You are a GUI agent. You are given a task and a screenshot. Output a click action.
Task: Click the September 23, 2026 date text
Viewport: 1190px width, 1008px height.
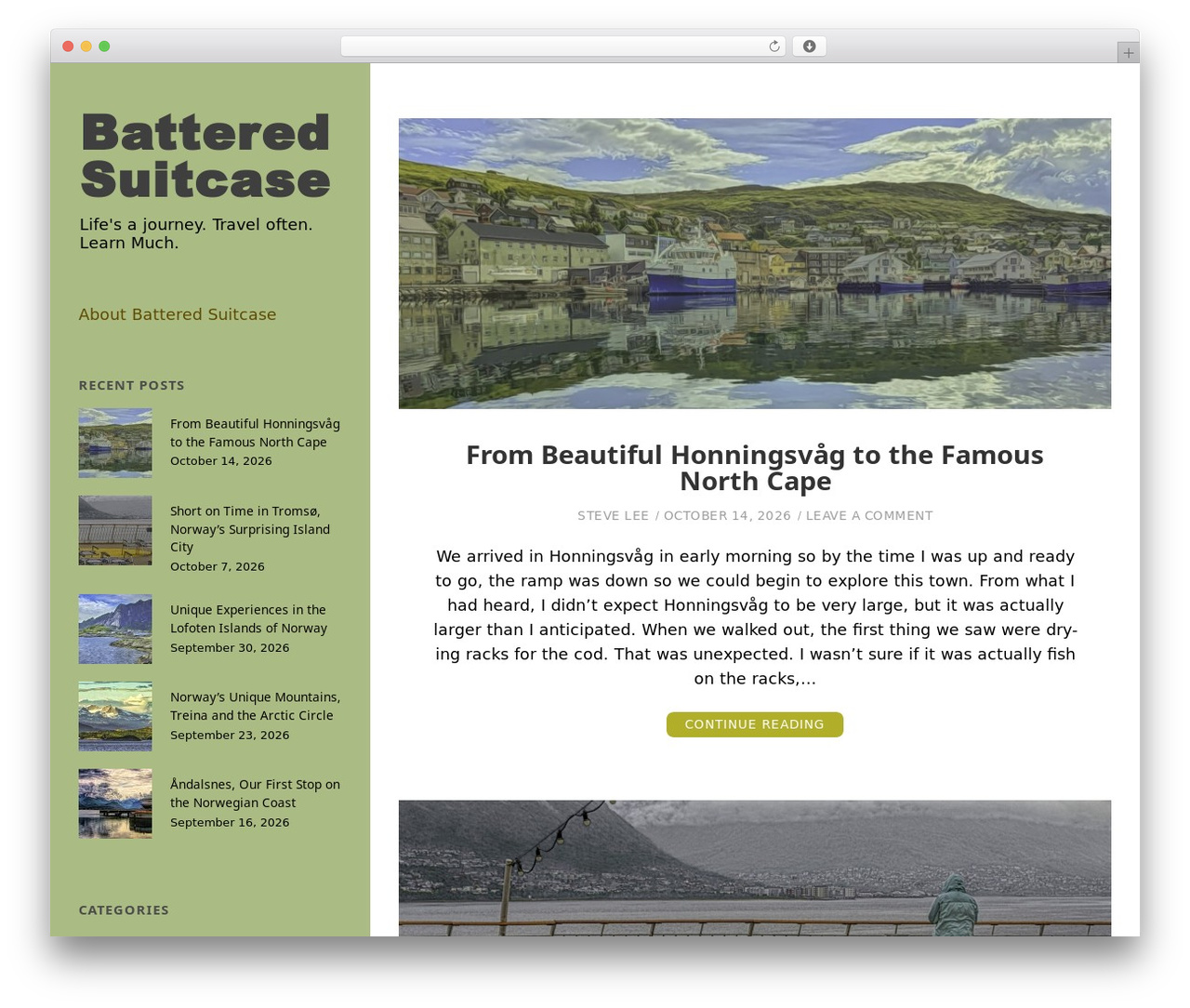pos(230,736)
